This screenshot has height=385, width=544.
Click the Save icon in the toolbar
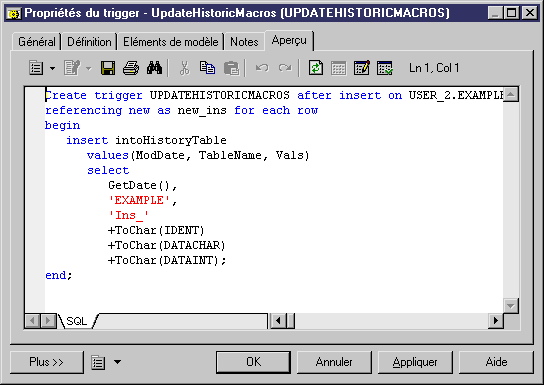(x=108, y=68)
